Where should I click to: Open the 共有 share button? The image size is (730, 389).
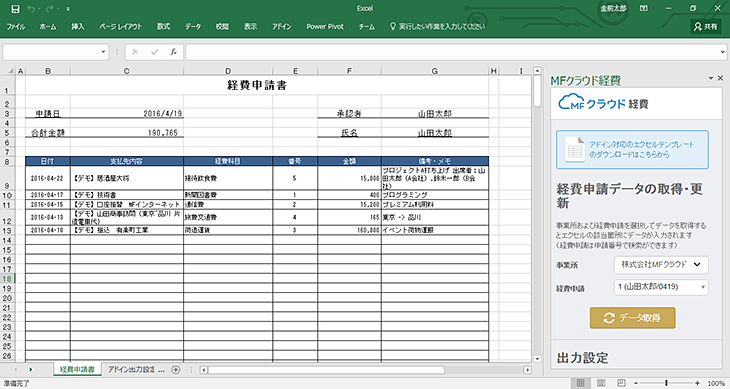[x=705, y=27]
